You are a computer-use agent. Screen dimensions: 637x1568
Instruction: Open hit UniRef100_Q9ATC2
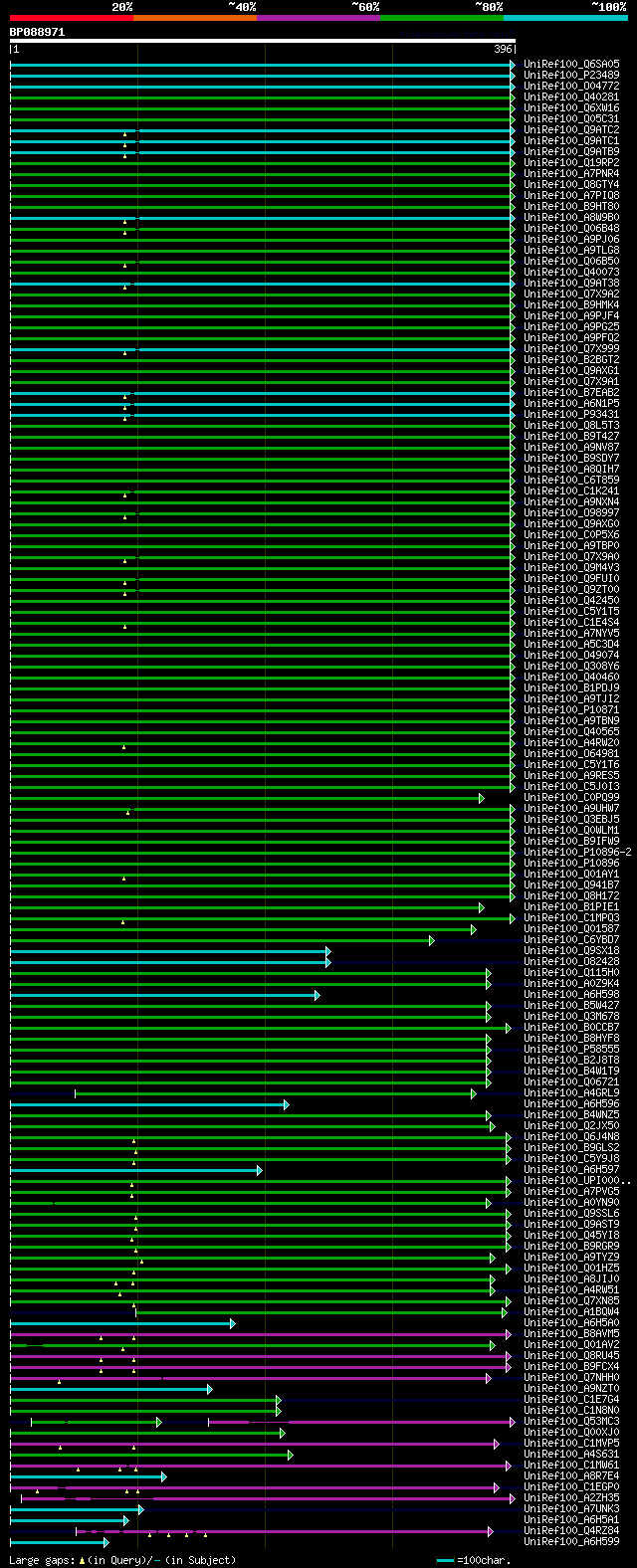571,130
